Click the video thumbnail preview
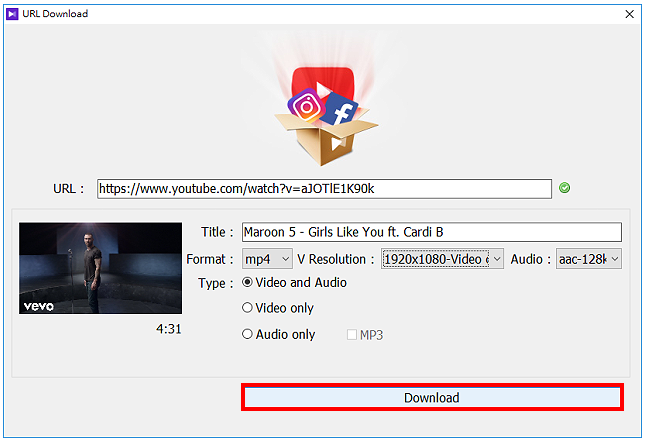The width and height of the screenshot is (647, 442). click(x=100, y=268)
